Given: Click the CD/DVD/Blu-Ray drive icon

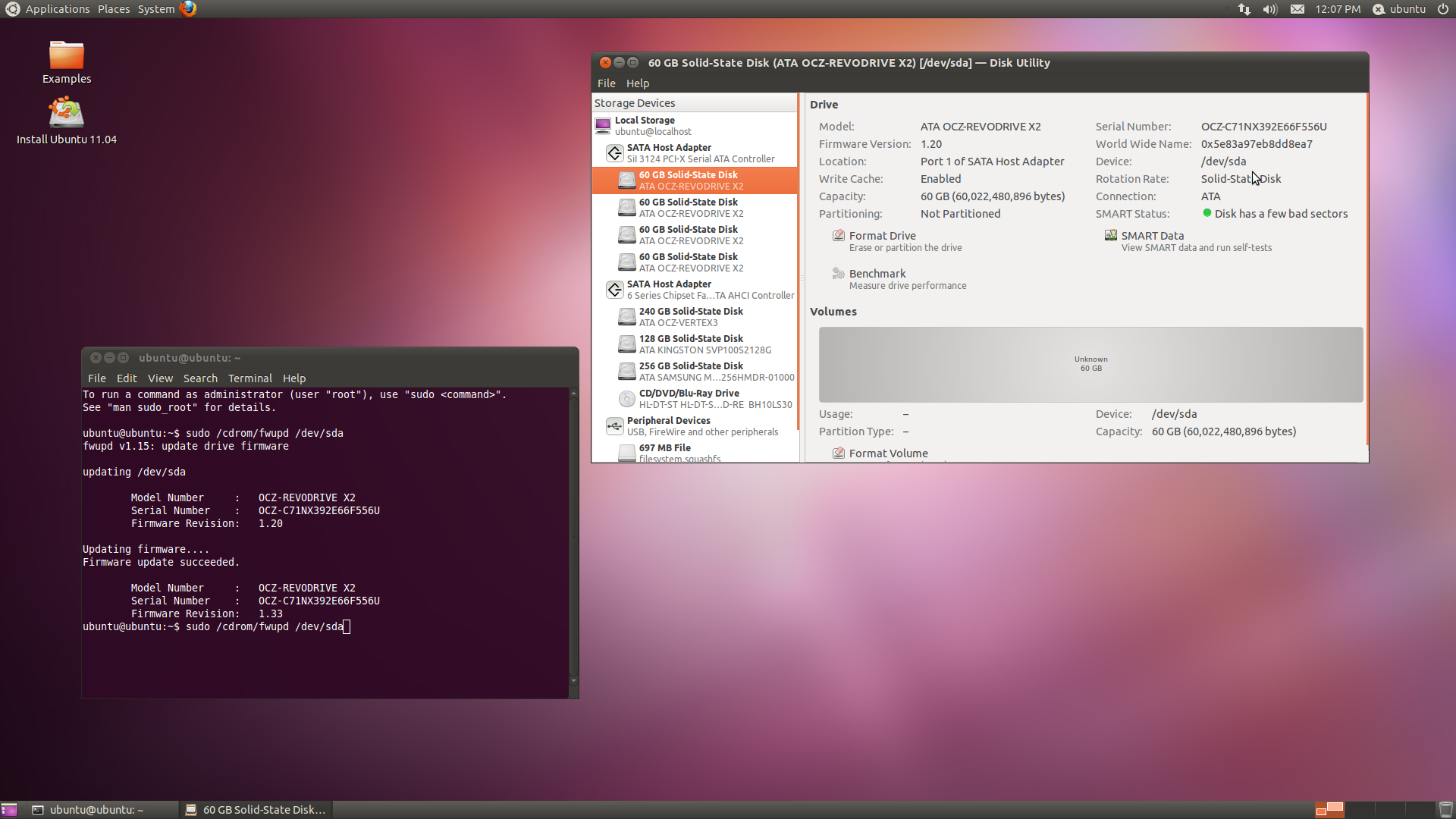Looking at the screenshot, I should 627,398.
